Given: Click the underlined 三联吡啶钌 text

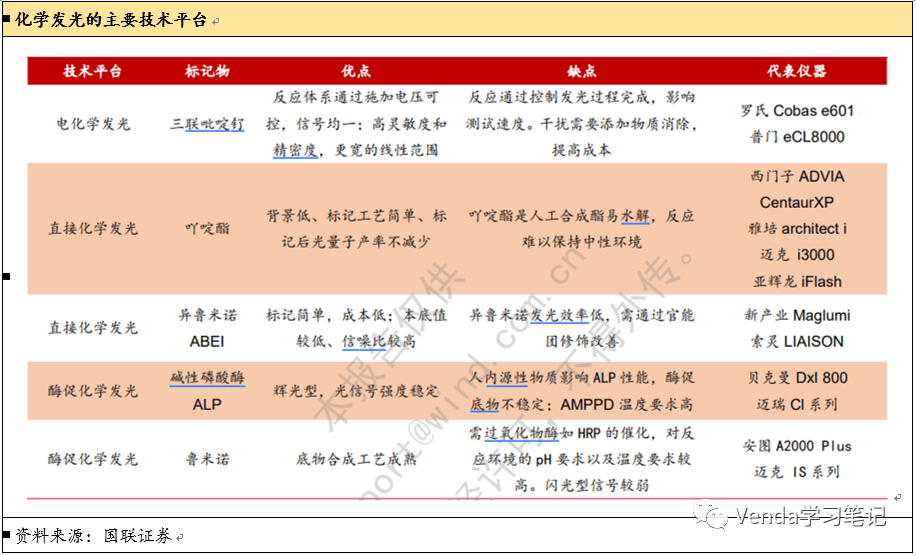Looking at the screenshot, I should coord(207,124).
